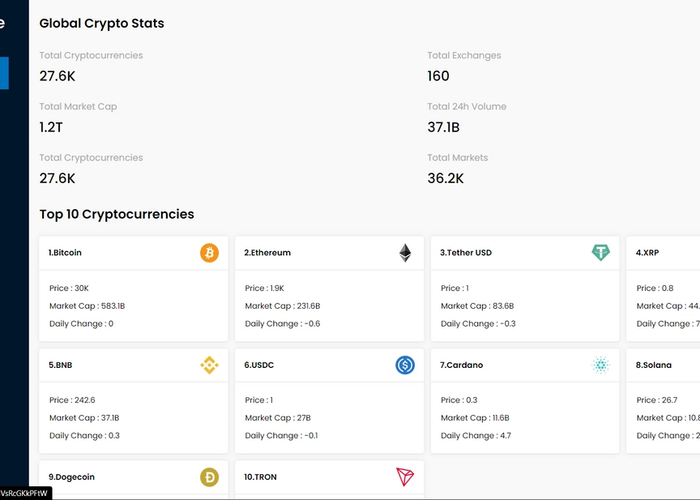Click Cardano Daily Change : 4.7 text
This screenshot has width=700, height=500.
click(x=476, y=436)
